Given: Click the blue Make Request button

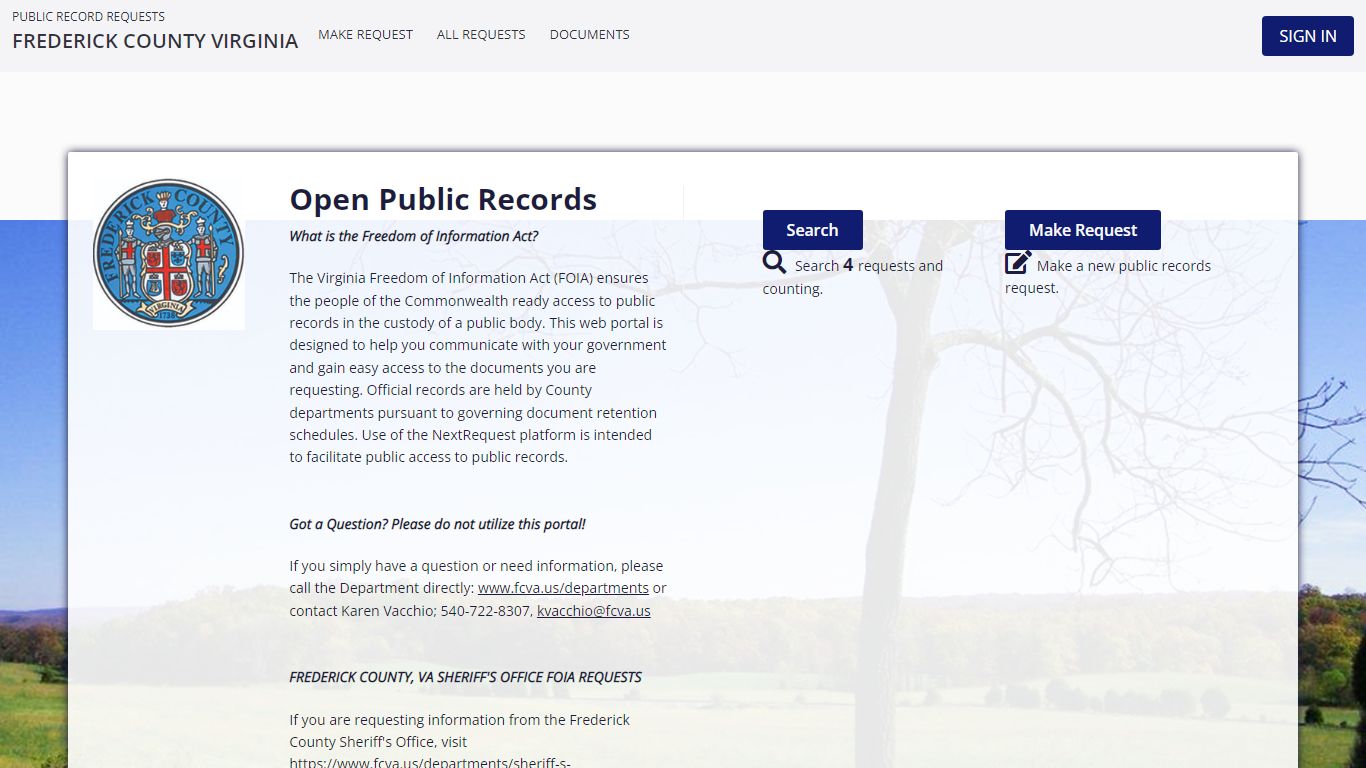Looking at the screenshot, I should pos(1082,230).
